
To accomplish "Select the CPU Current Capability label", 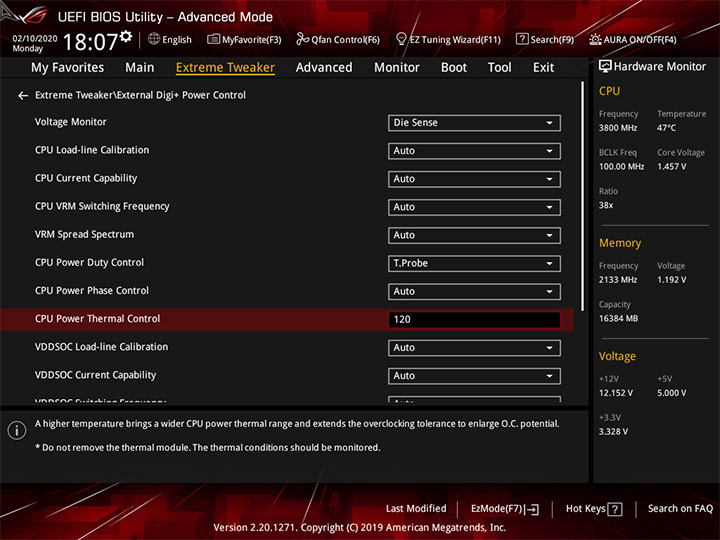I will [x=86, y=179].
